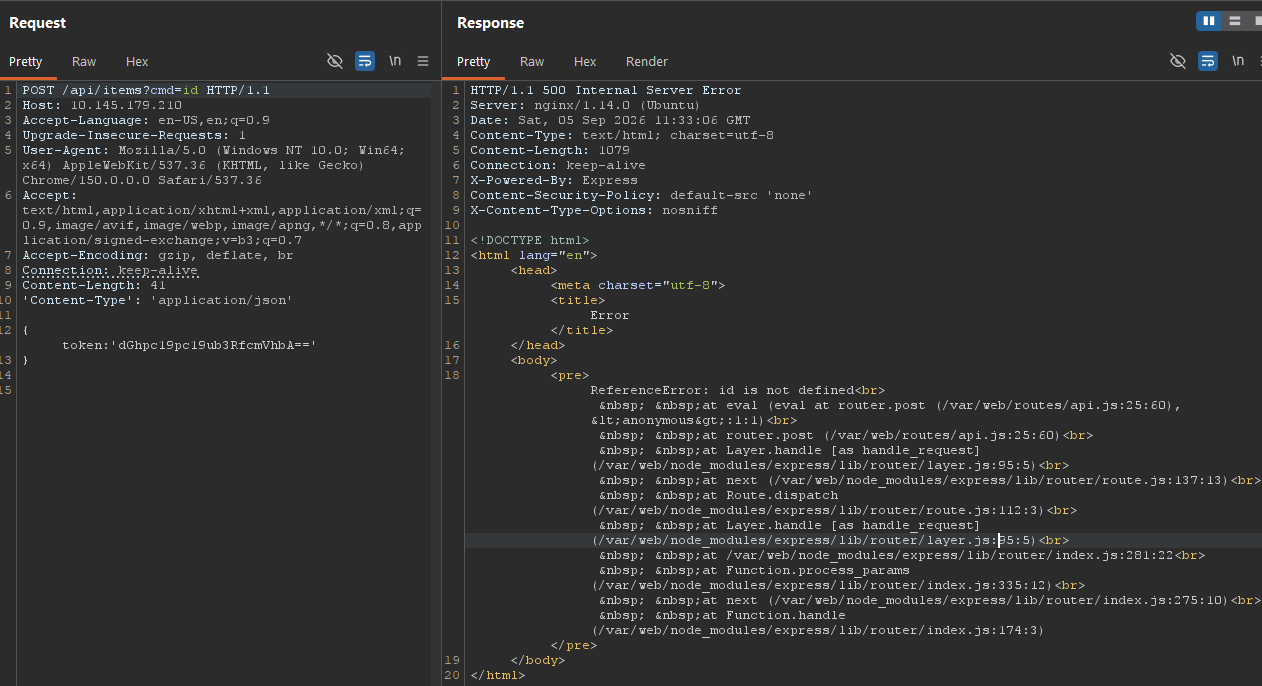Switch to Response Pretty tab

click(x=474, y=61)
